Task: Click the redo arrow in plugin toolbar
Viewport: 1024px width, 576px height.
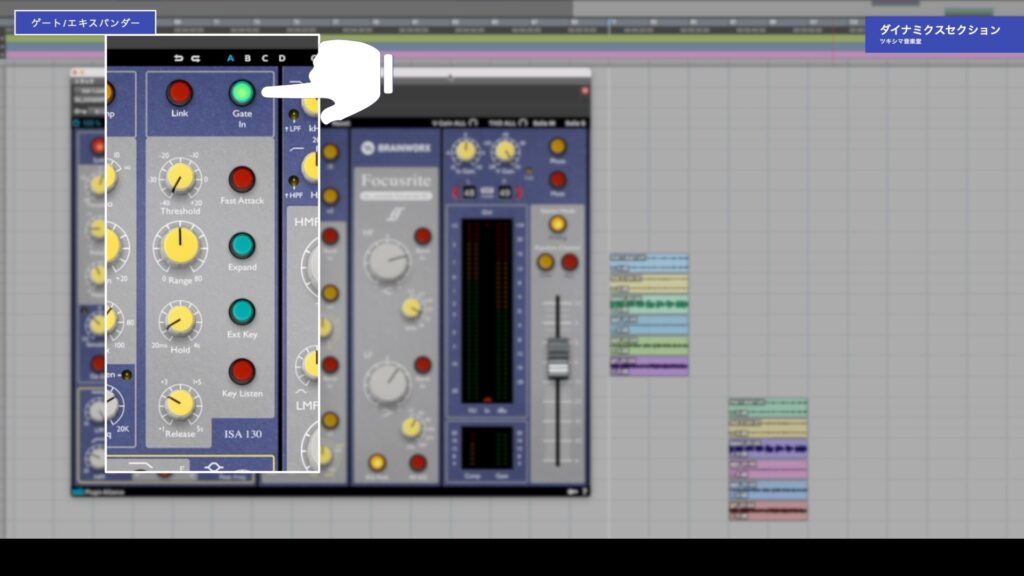Action: [195, 58]
